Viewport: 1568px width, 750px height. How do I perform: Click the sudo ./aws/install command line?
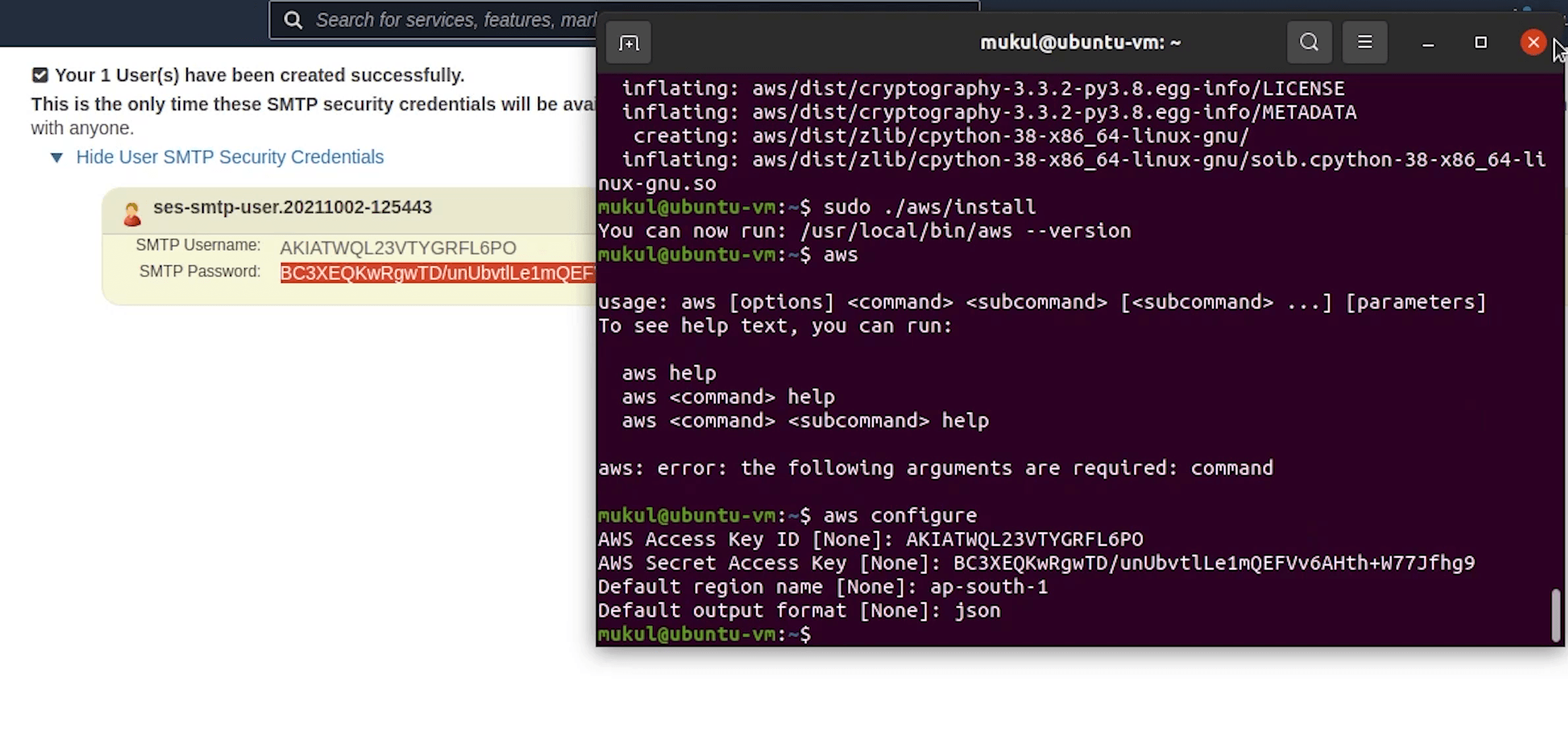coord(929,207)
